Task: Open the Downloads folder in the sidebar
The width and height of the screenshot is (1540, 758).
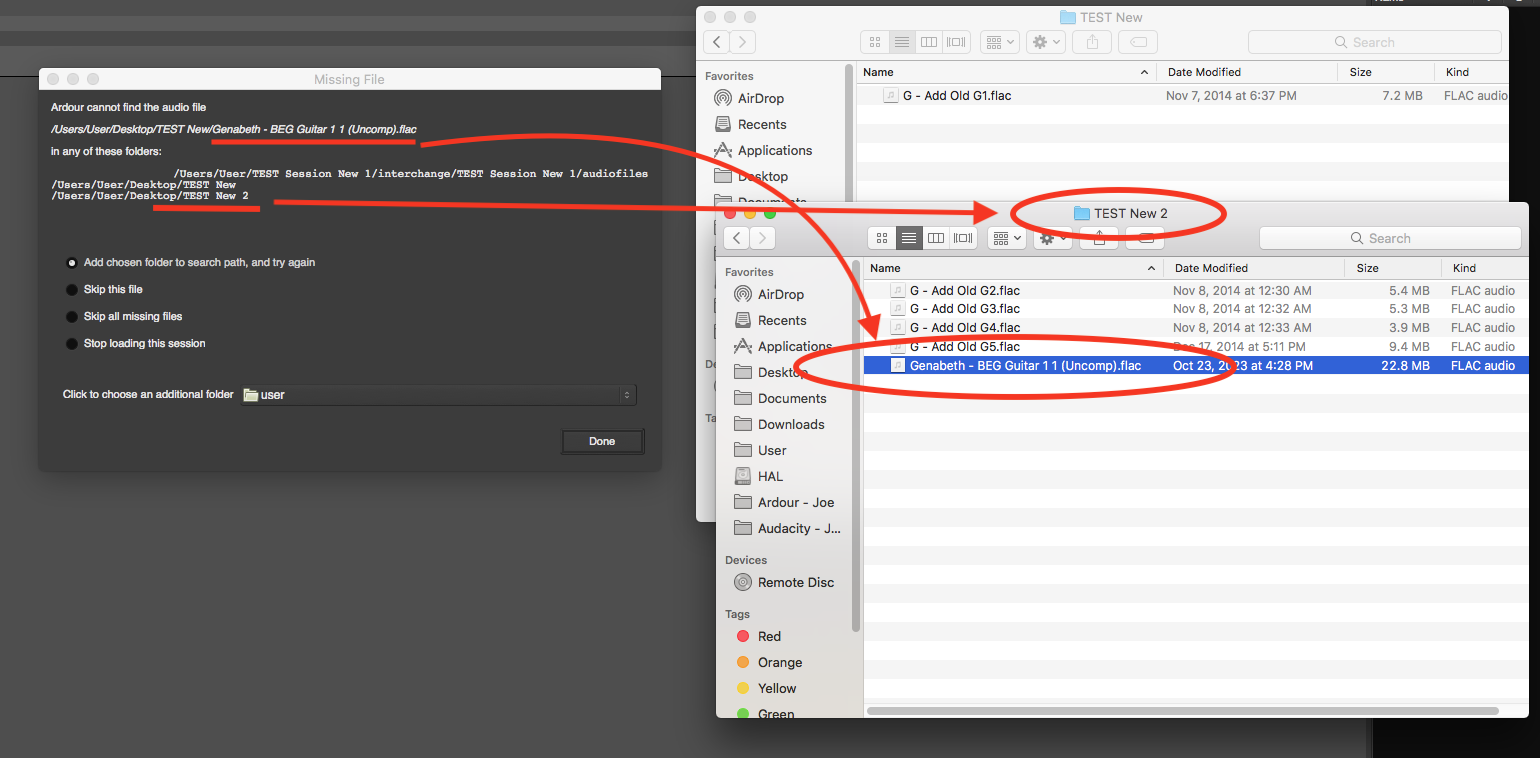Action: tap(790, 424)
